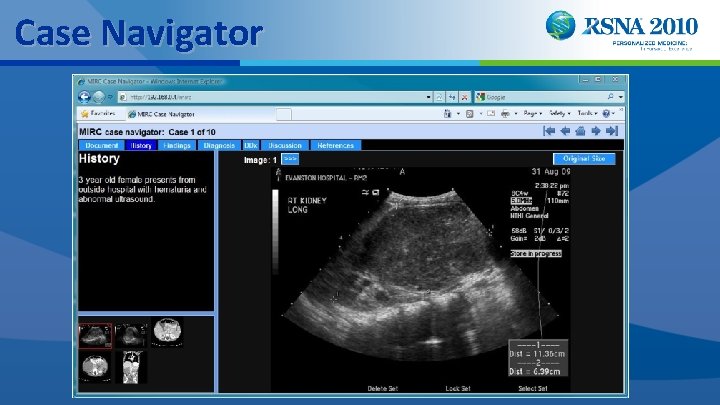
Task: Click 'Dist = 11.36cm' measurement text
Action: (x=537, y=354)
